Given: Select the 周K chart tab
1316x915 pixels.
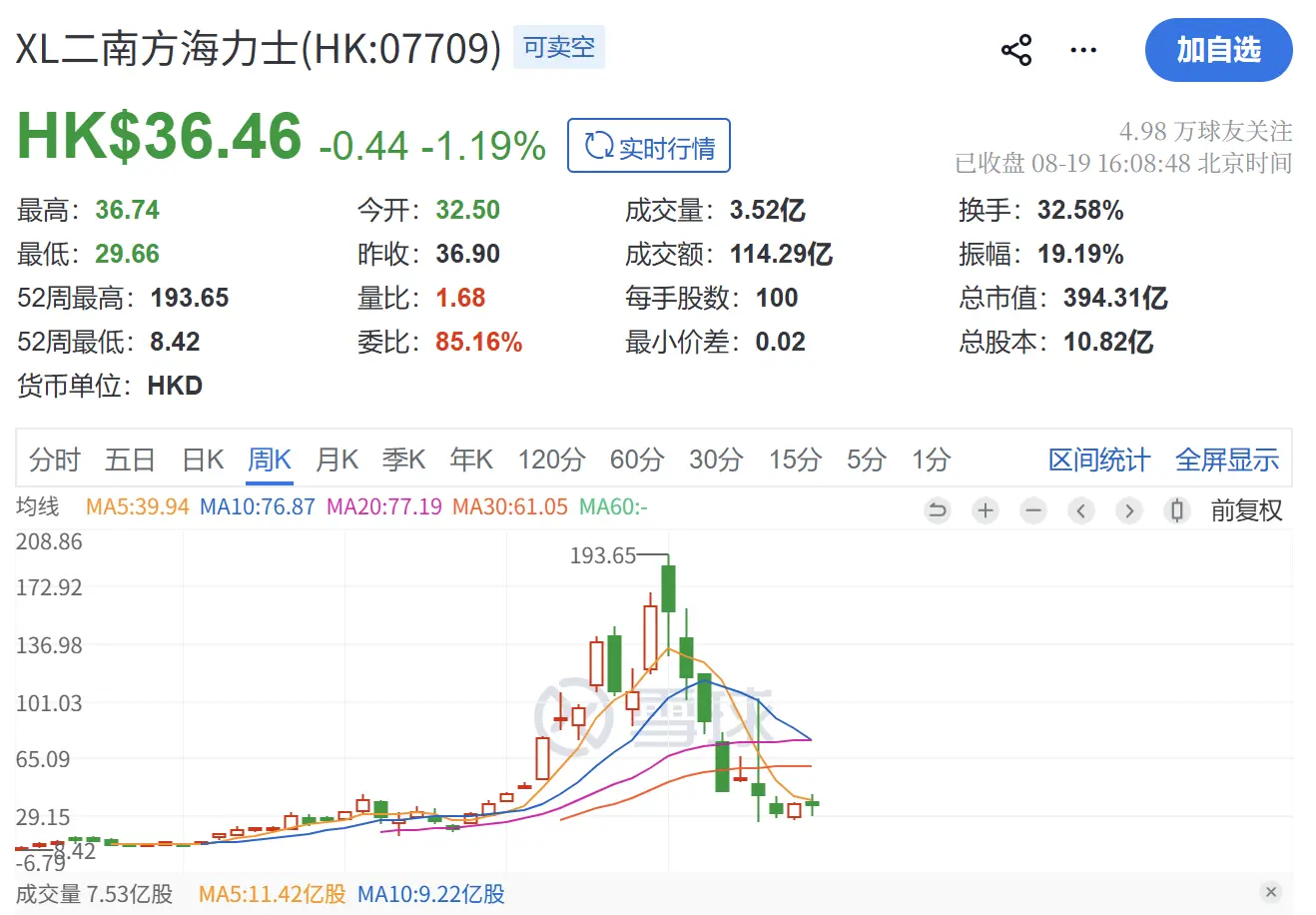Looking at the screenshot, I should [x=270, y=459].
